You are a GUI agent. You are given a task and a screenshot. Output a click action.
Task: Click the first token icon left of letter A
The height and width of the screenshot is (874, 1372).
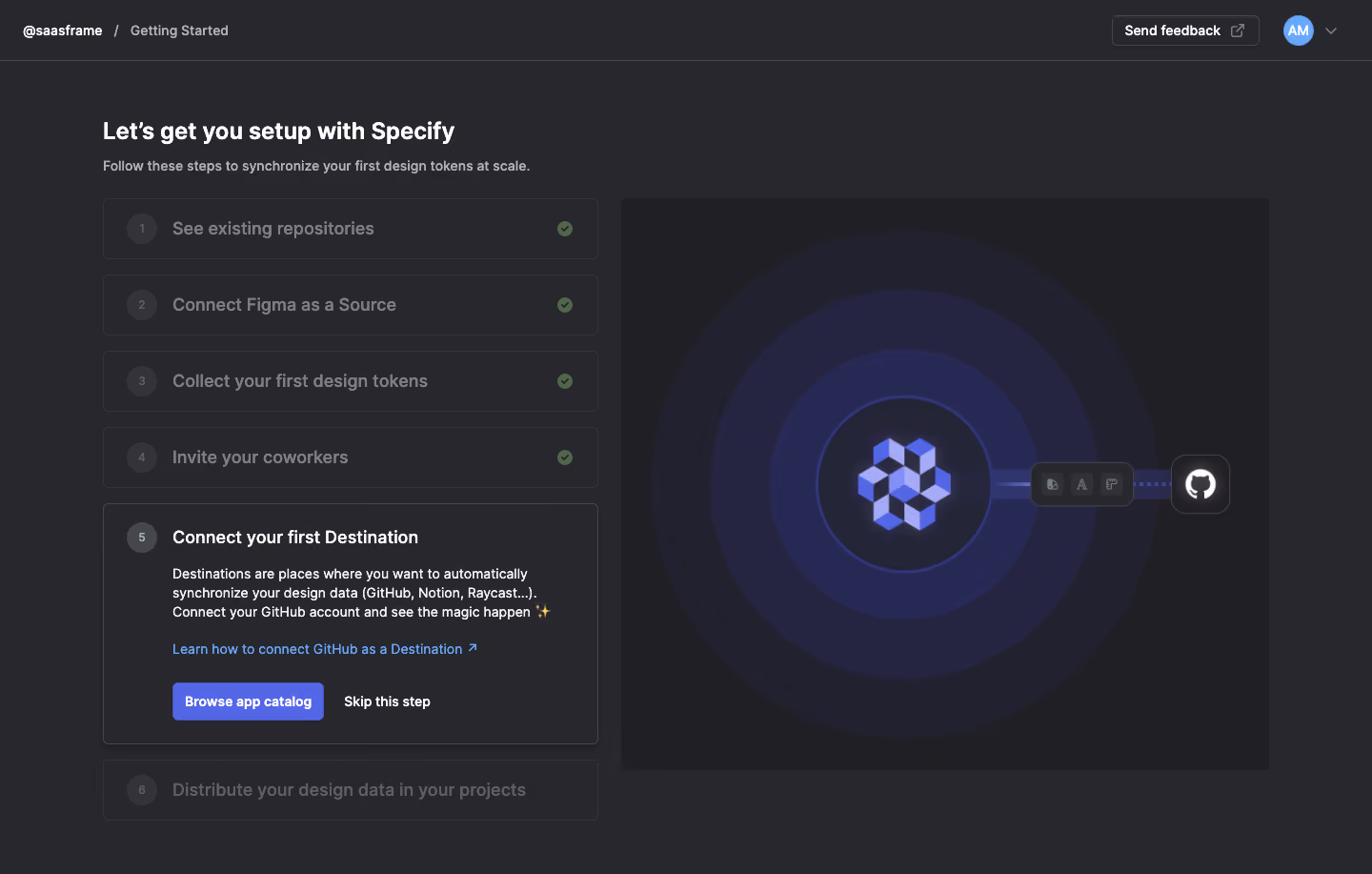[x=1052, y=484]
